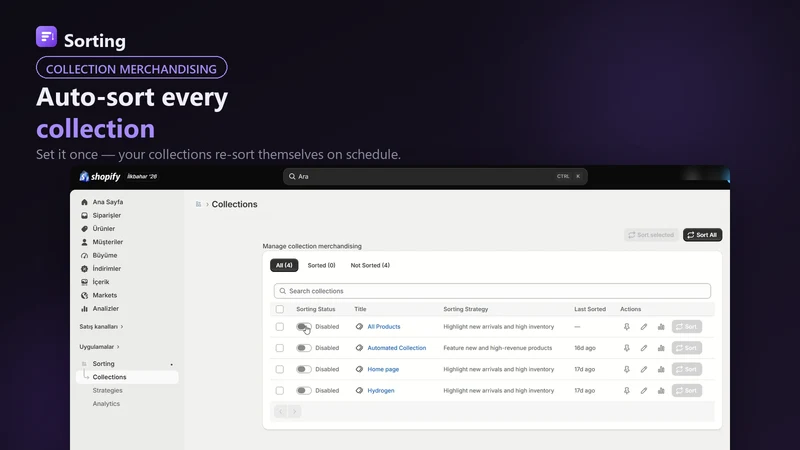Image resolution: width=800 pixels, height=450 pixels.
Task: Click the analytics chart icon for Automated Collection
Action: coord(661,348)
